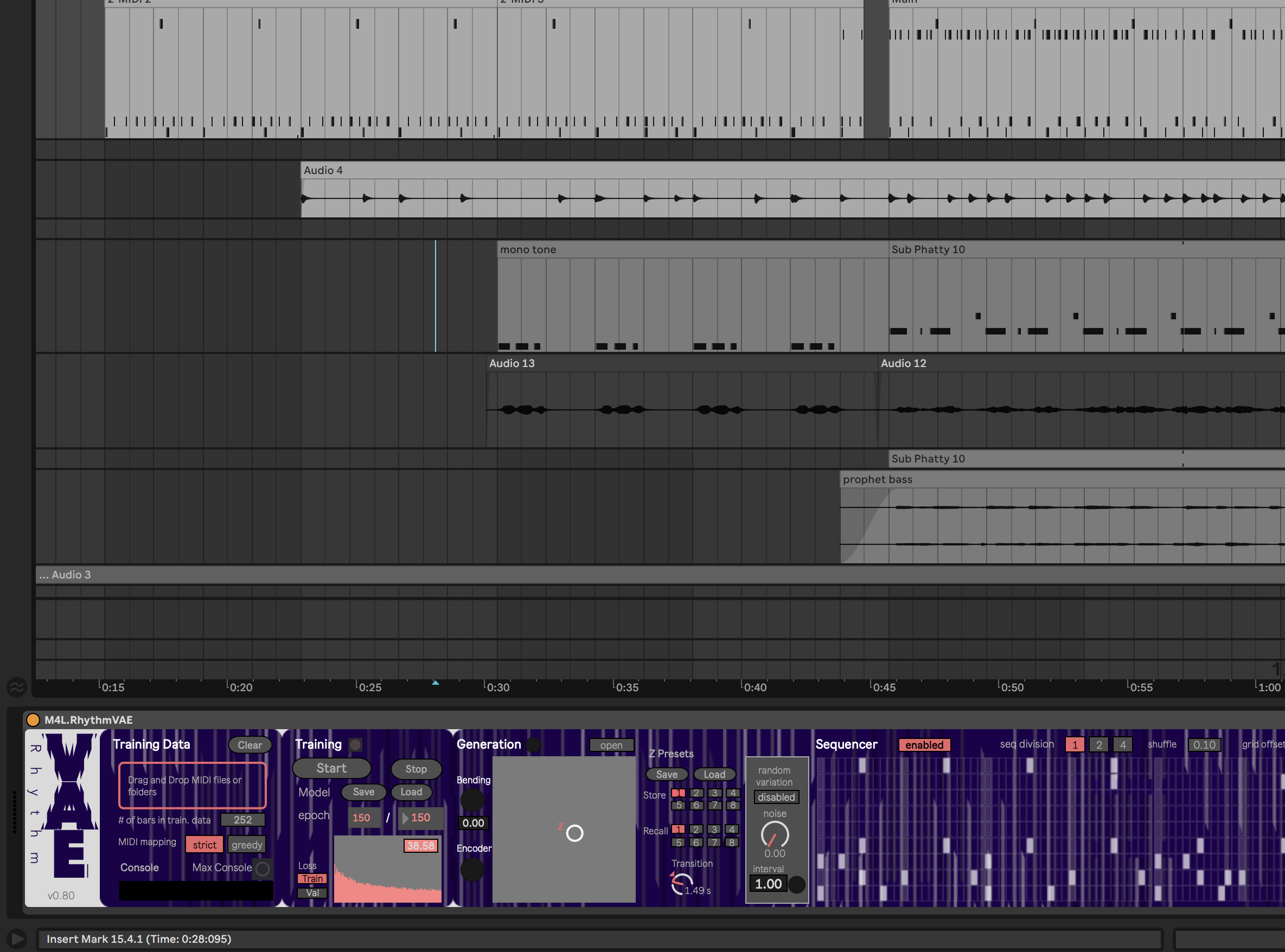Click the status bar play triangle icon
The width and height of the screenshot is (1285, 952).
tap(17, 939)
